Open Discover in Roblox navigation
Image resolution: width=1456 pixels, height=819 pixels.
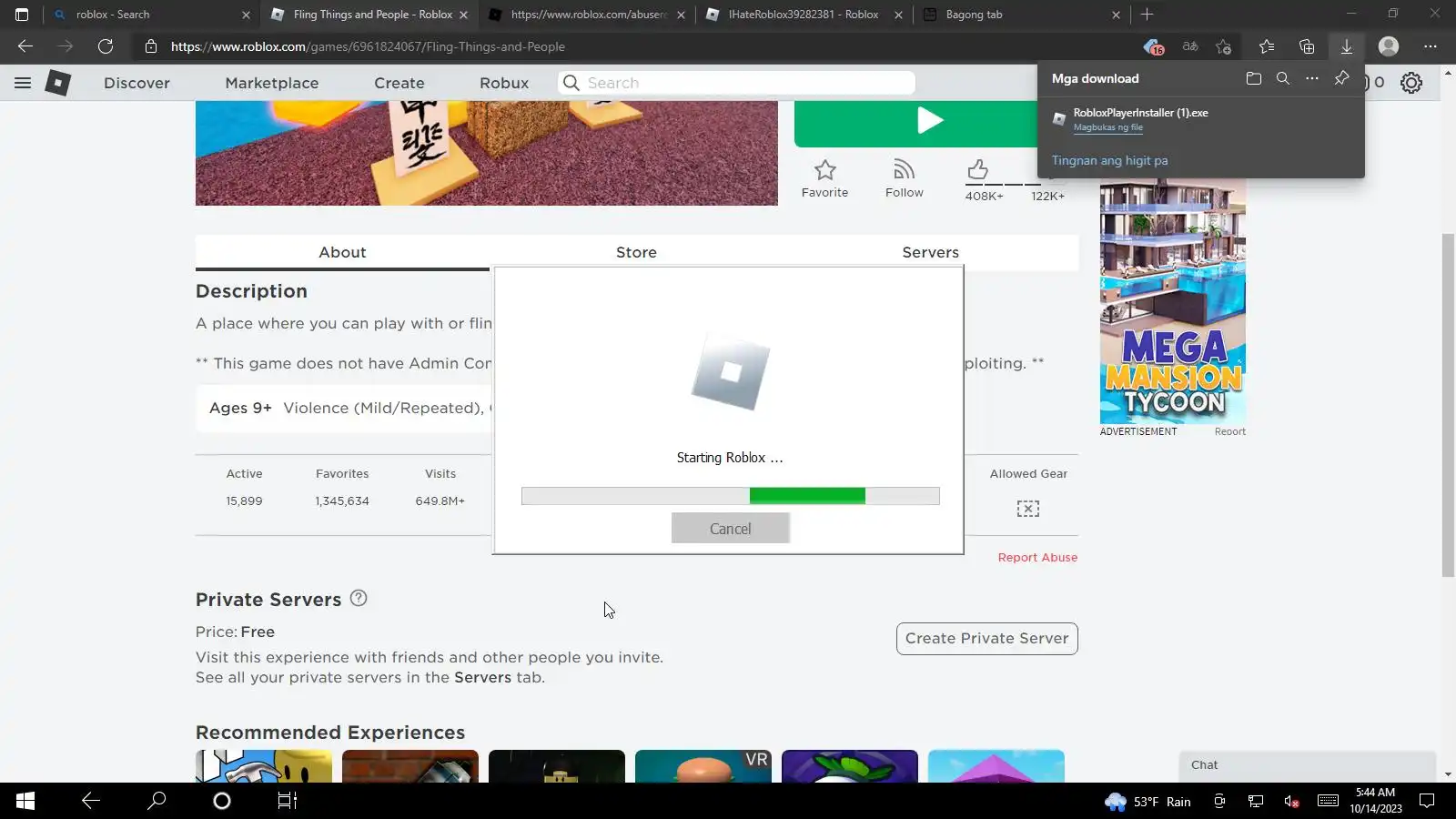point(136,83)
